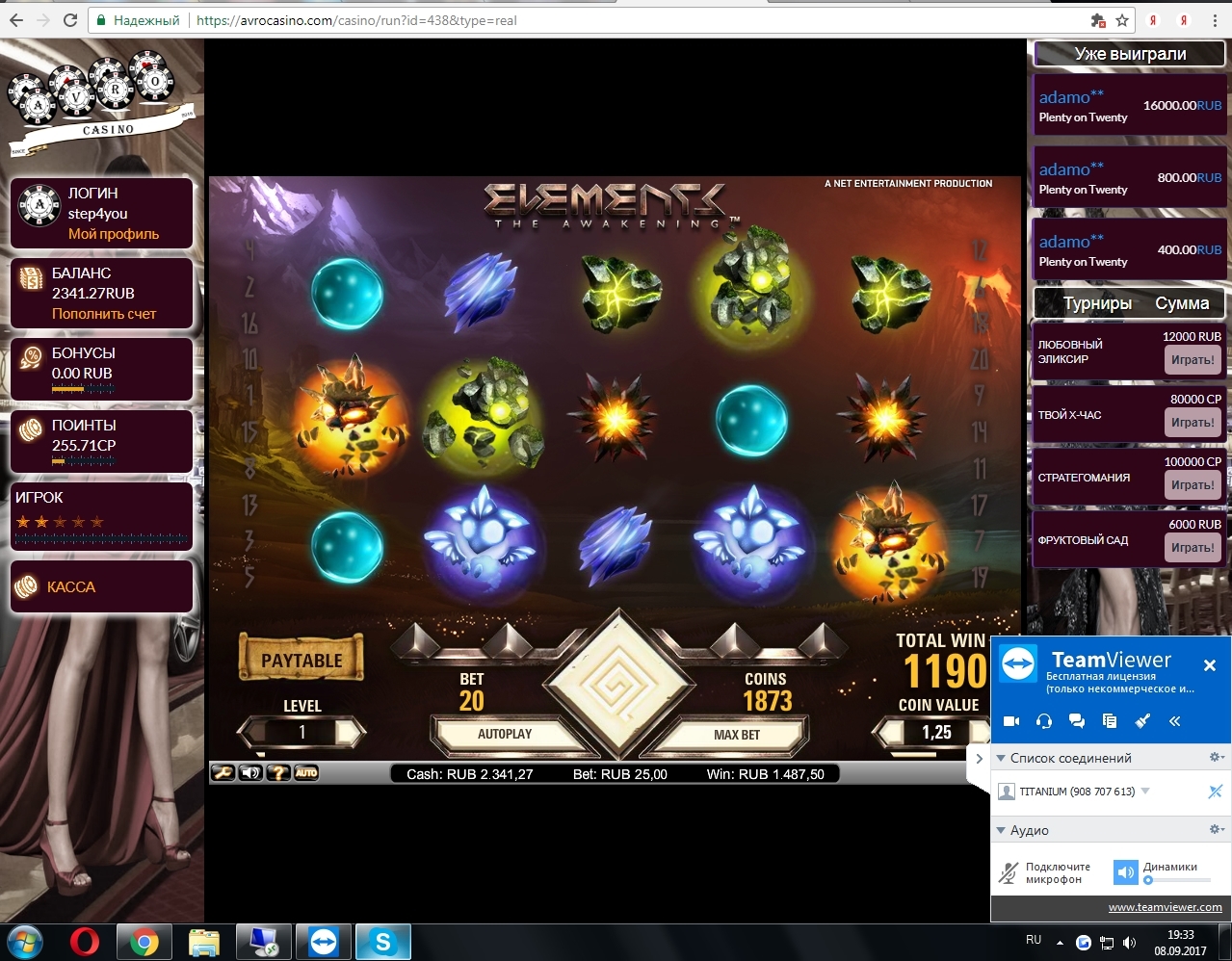Show hidden tray icons arrow
This screenshot has height=961, width=1232.
(x=1061, y=943)
